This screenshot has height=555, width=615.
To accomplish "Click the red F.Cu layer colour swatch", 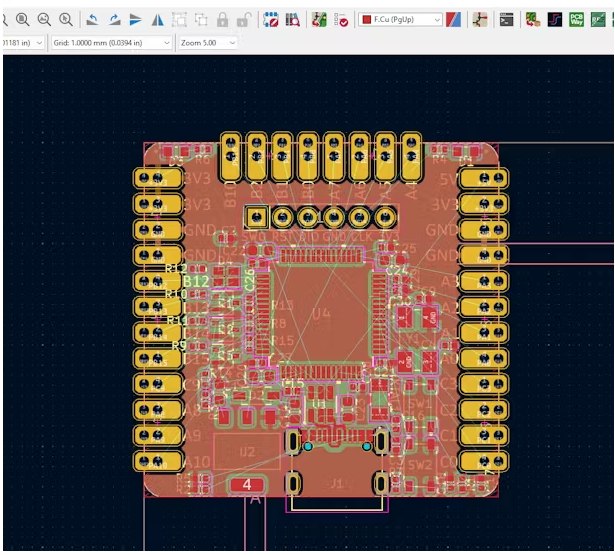I will coord(366,19).
